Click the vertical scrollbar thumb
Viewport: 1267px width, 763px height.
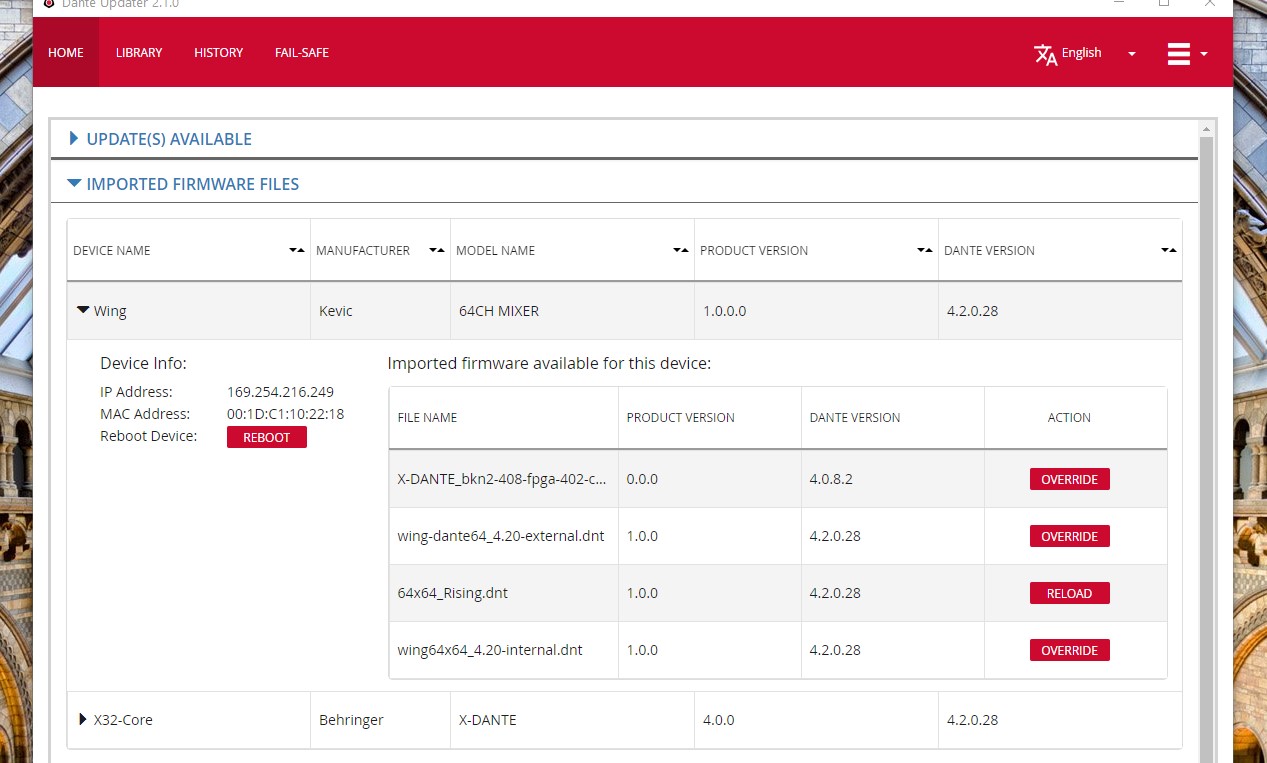[x=1206, y=450]
